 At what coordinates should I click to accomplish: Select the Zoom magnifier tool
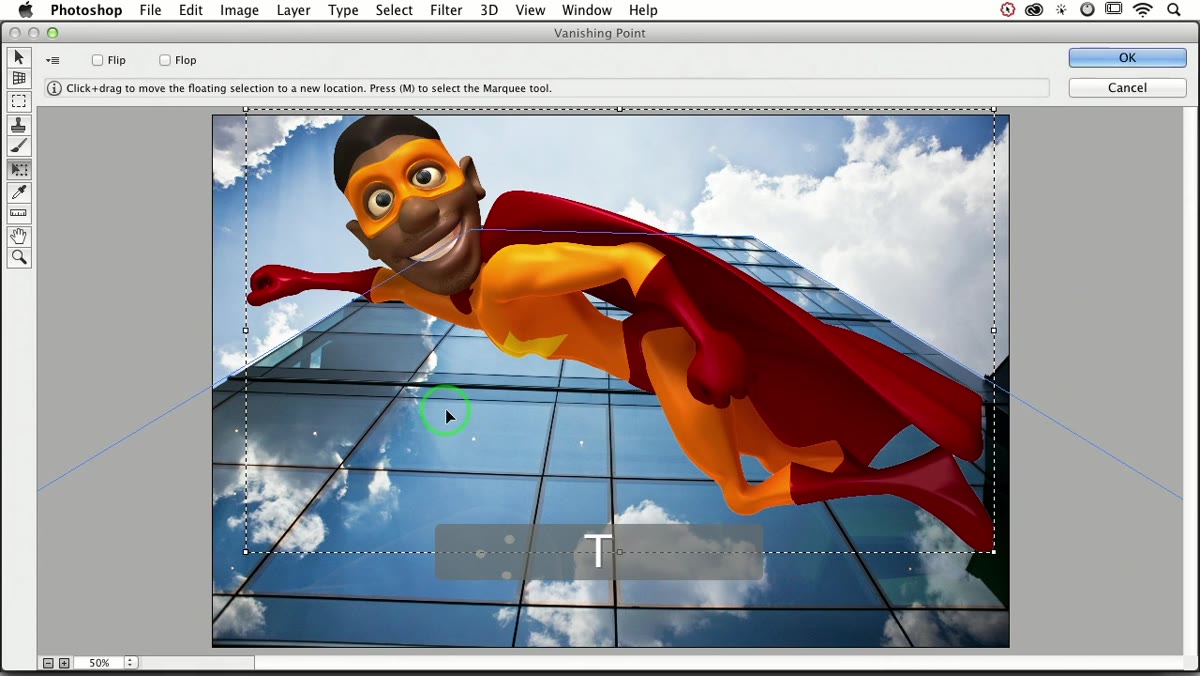[19, 258]
